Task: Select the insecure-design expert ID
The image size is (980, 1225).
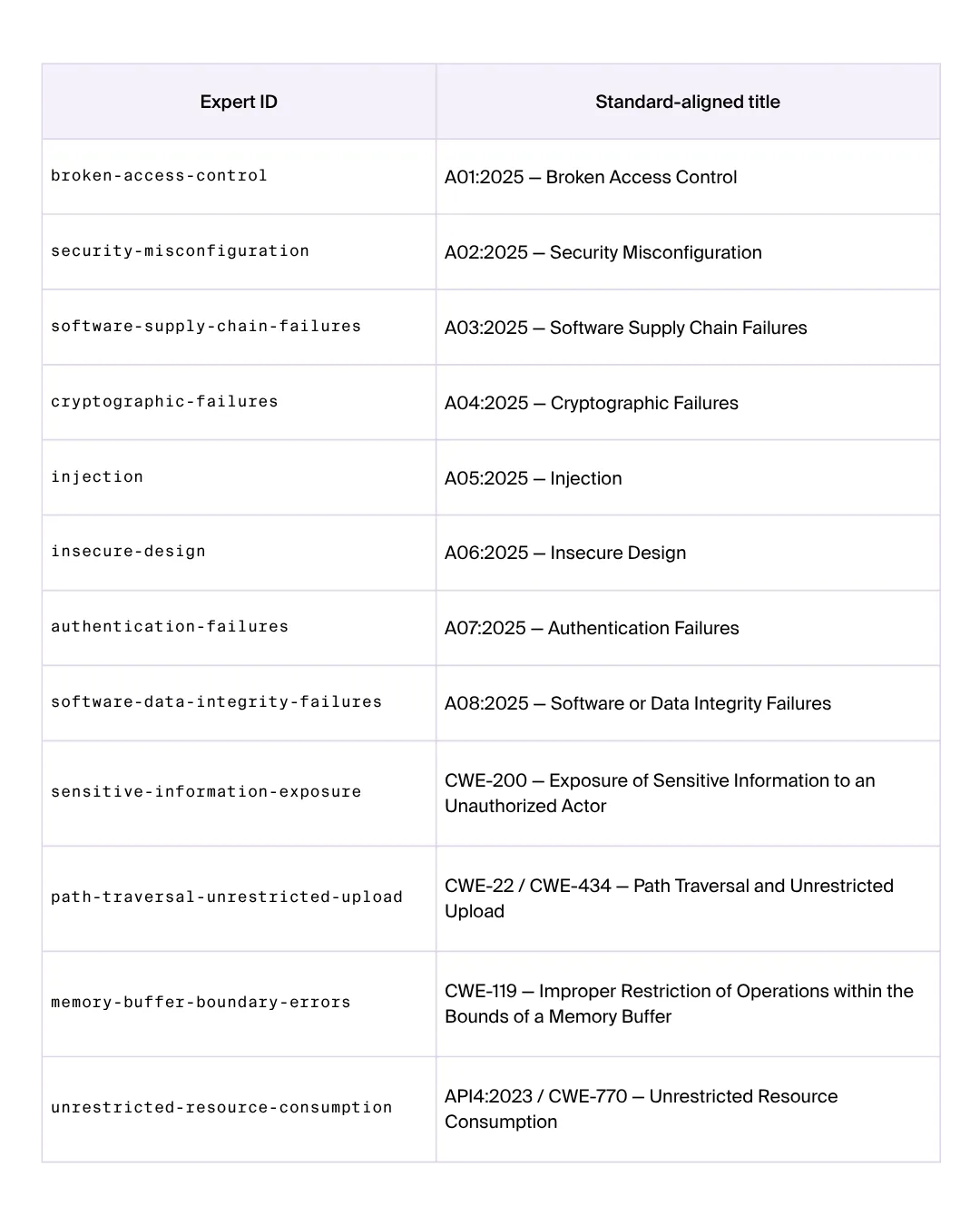Action: pos(128,552)
